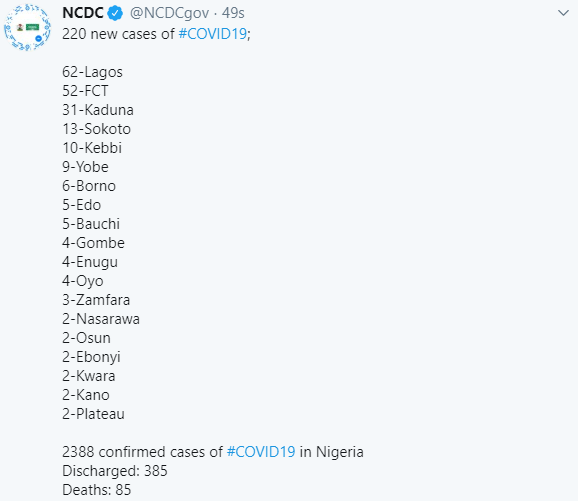Click the 'Discharged: 385' text line
The height and width of the screenshot is (501, 578).
pyautogui.click(x=115, y=471)
